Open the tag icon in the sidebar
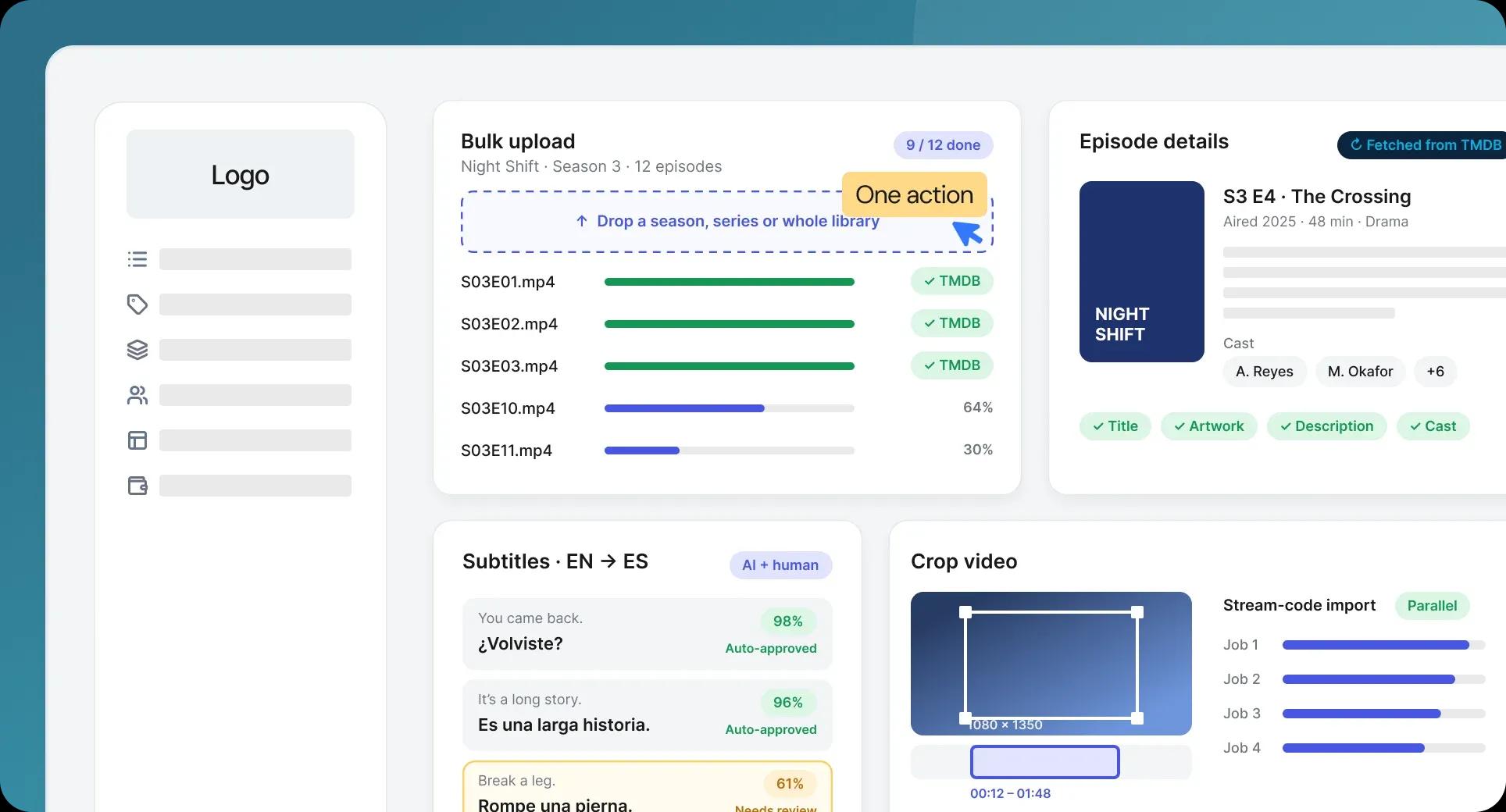Viewport: 1506px width, 812px height. (137, 304)
